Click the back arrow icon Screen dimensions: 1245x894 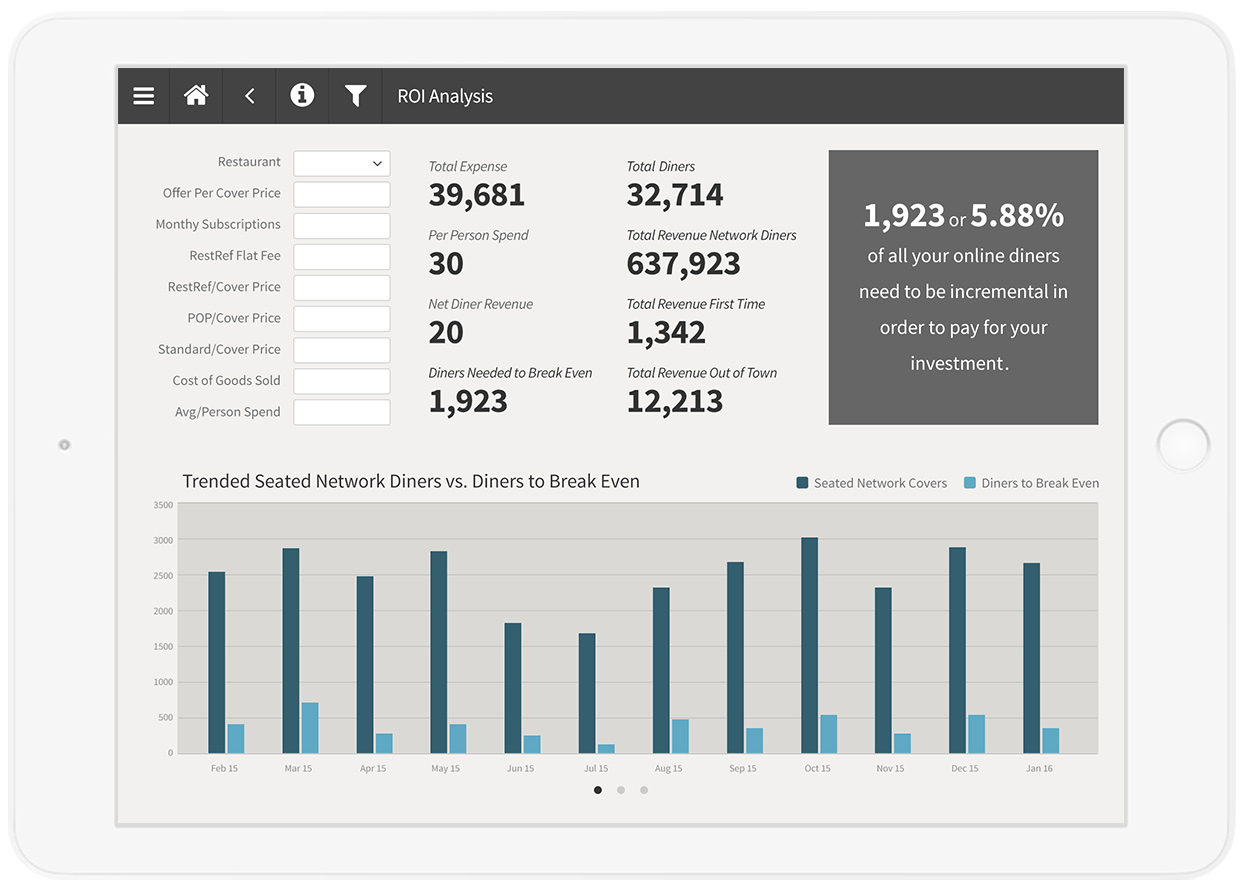pos(249,96)
